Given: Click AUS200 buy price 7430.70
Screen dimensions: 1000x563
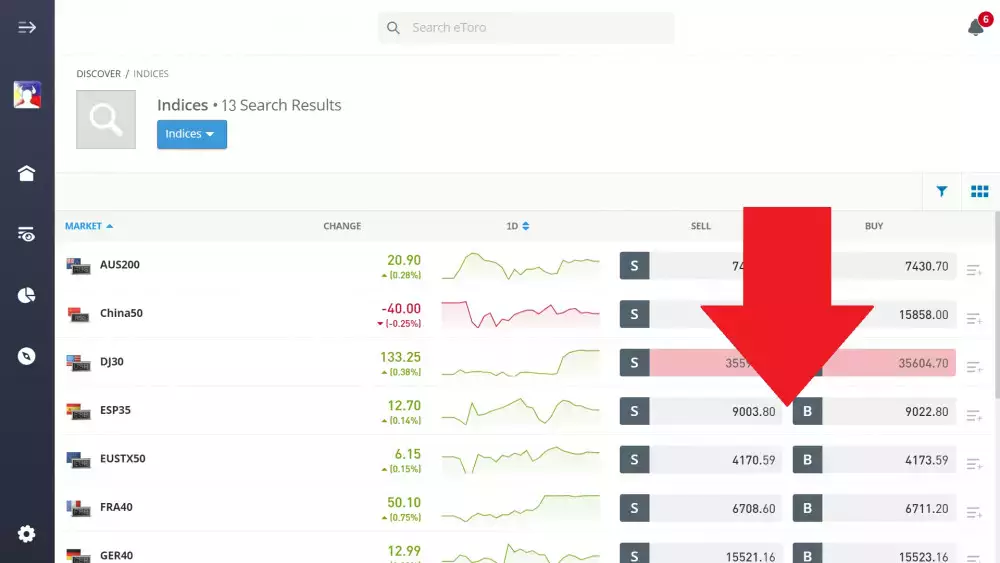Looking at the screenshot, I should pyautogui.click(x=926, y=267).
